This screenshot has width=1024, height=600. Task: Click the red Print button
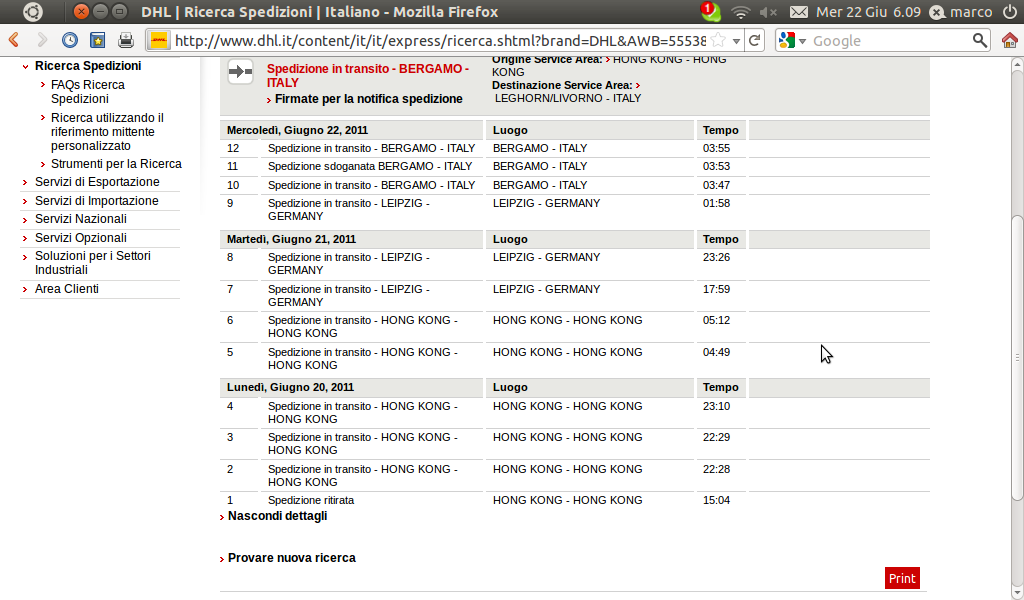902,578
